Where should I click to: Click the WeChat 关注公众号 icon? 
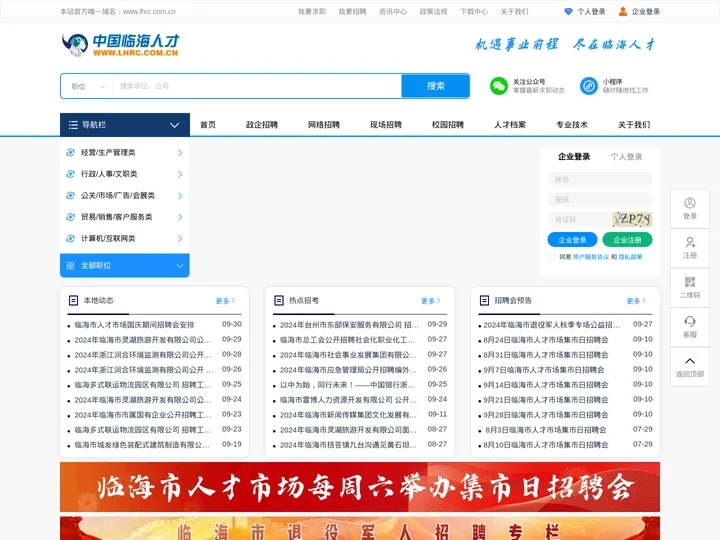click(499, 86)
